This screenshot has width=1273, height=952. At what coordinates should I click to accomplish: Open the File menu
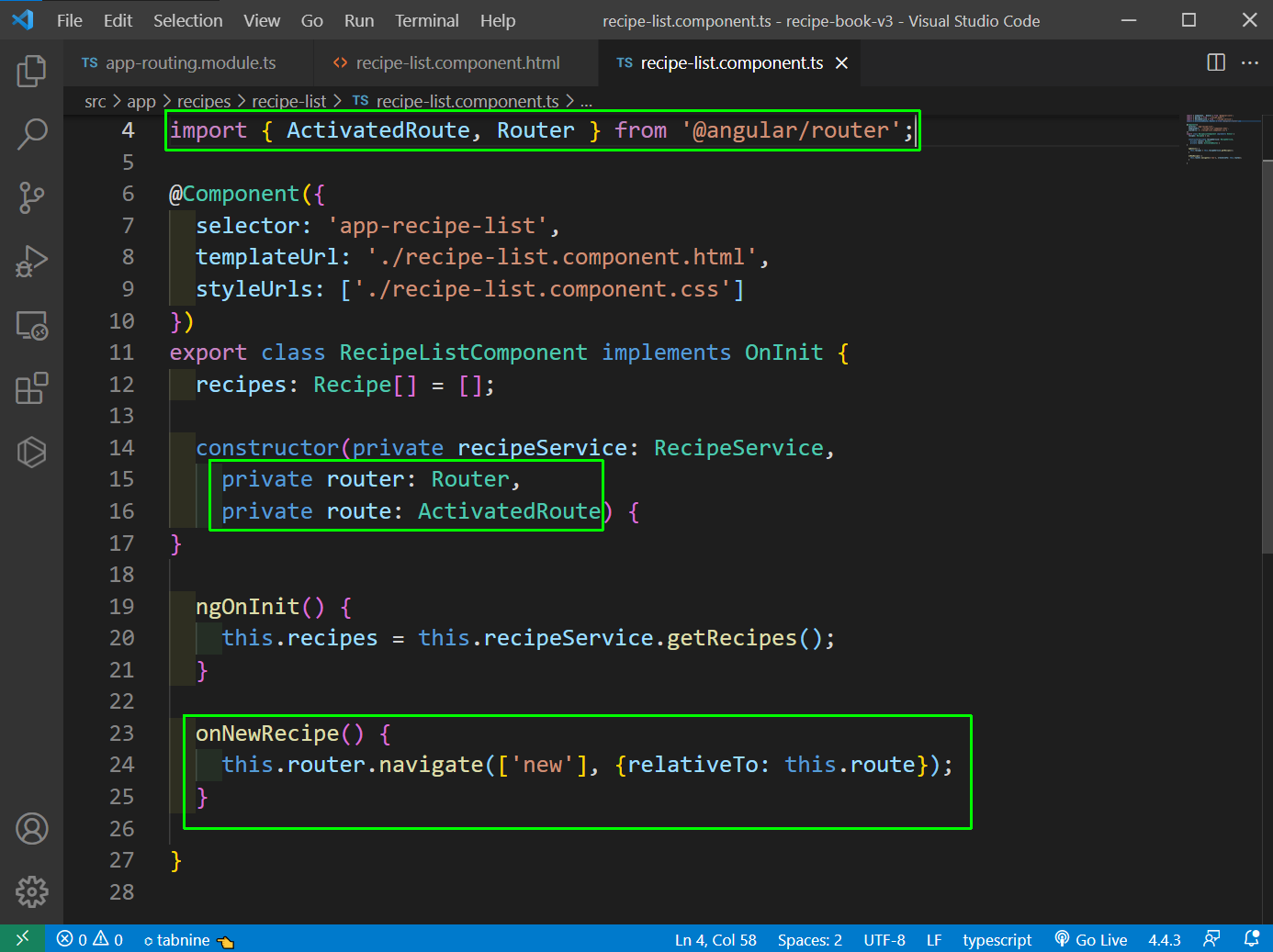pyautogui.click(x=70, y=20)
